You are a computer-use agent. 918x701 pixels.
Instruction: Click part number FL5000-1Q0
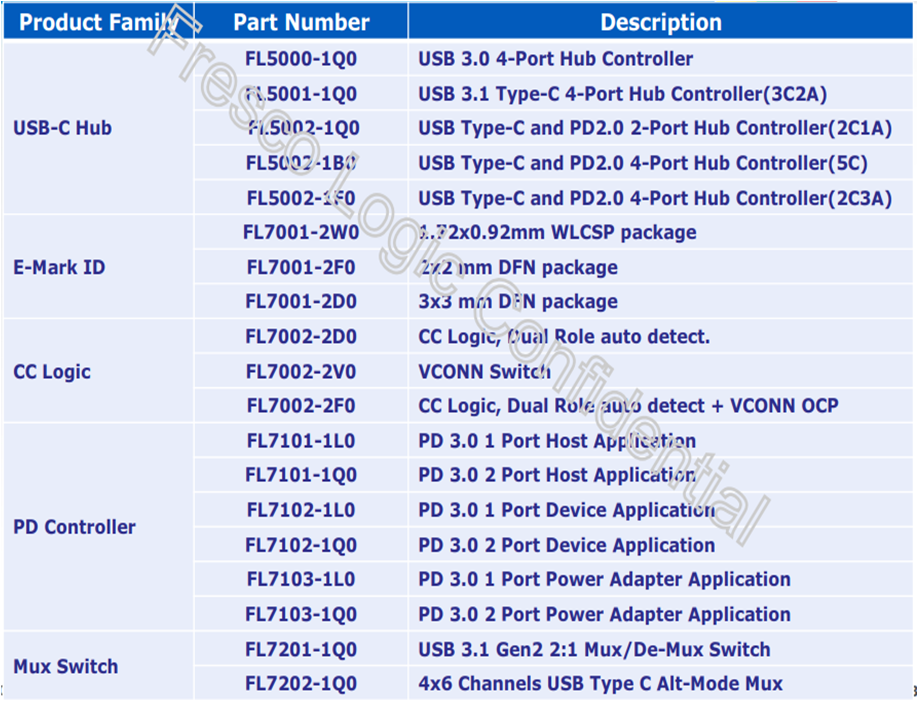pyautogui.click(x=301, y=59)
